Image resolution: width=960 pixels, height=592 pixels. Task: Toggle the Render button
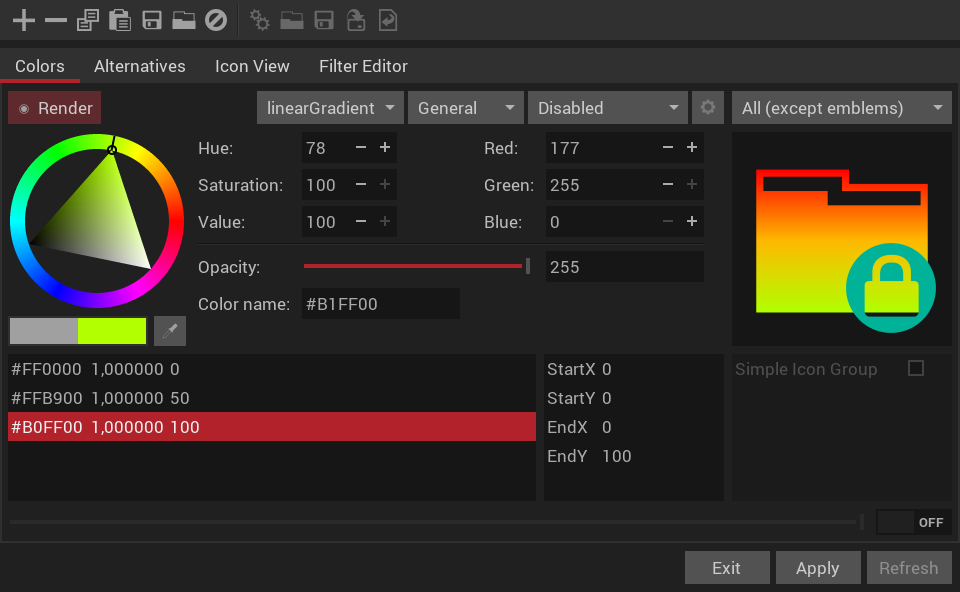point(54,108)
